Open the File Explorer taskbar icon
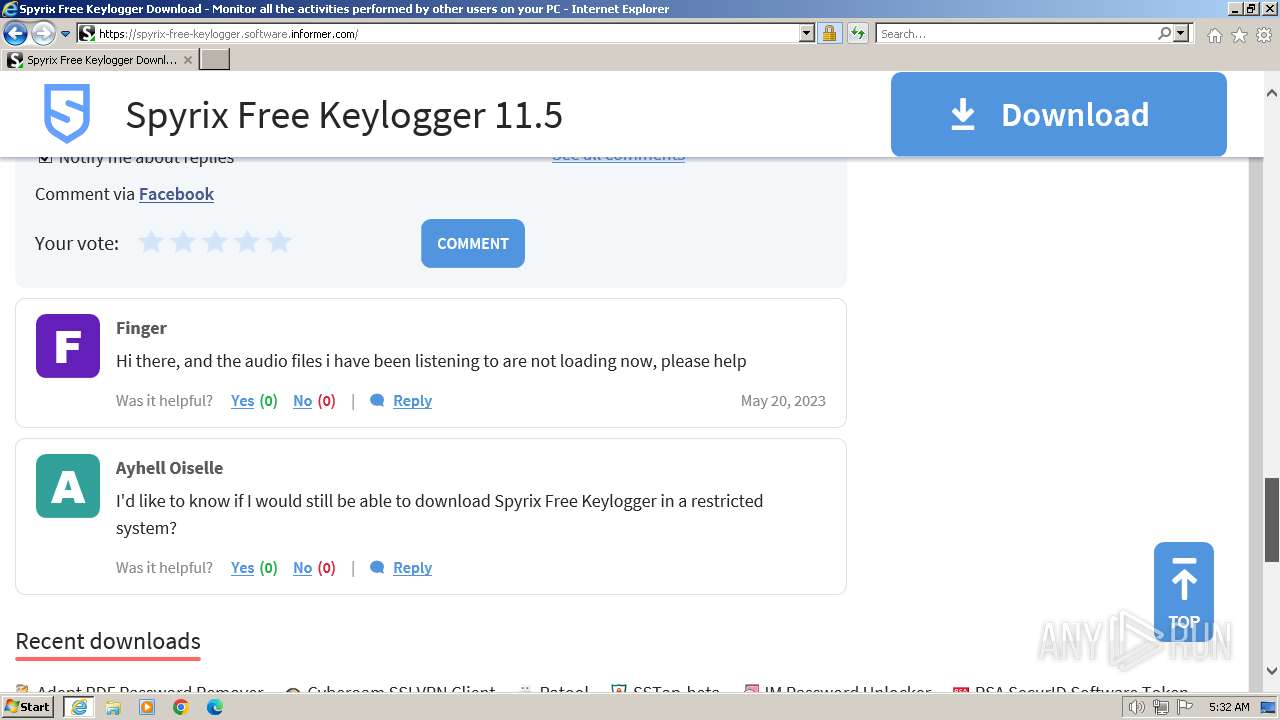This screenshot has width=1280, height=720. coord(113,707)
